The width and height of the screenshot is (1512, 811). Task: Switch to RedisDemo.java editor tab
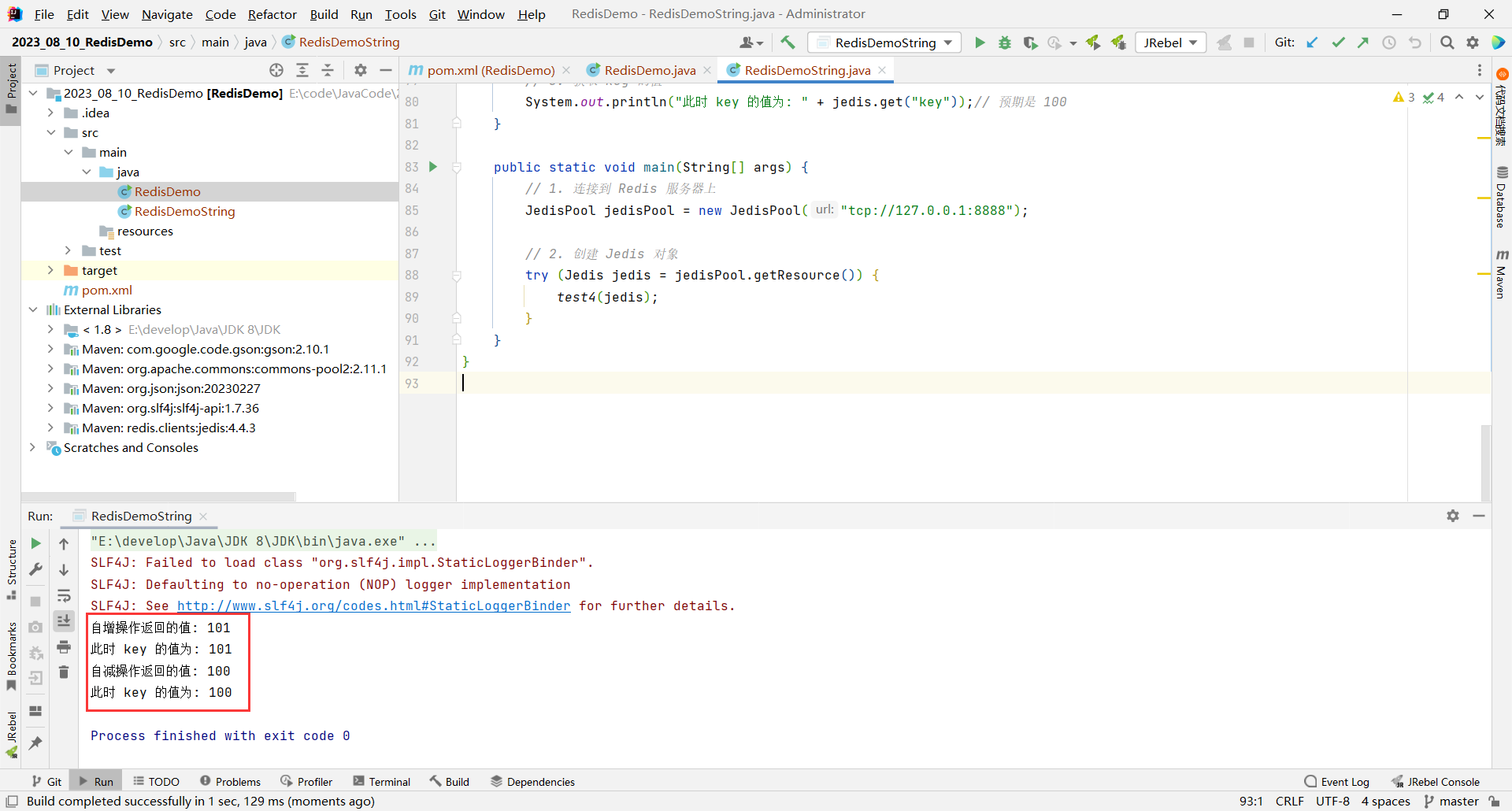click(649, 70)
